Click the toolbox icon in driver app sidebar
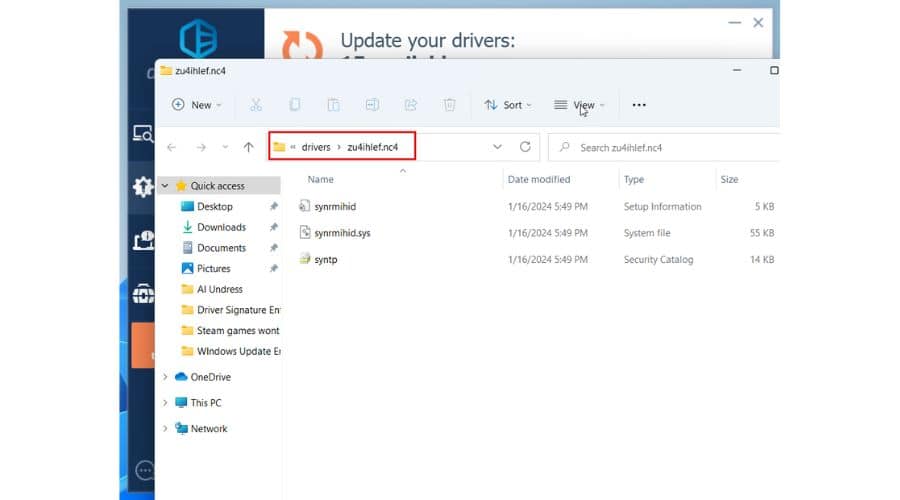The height and width of the screenshot is (500, 900). (x=143, y=293)
